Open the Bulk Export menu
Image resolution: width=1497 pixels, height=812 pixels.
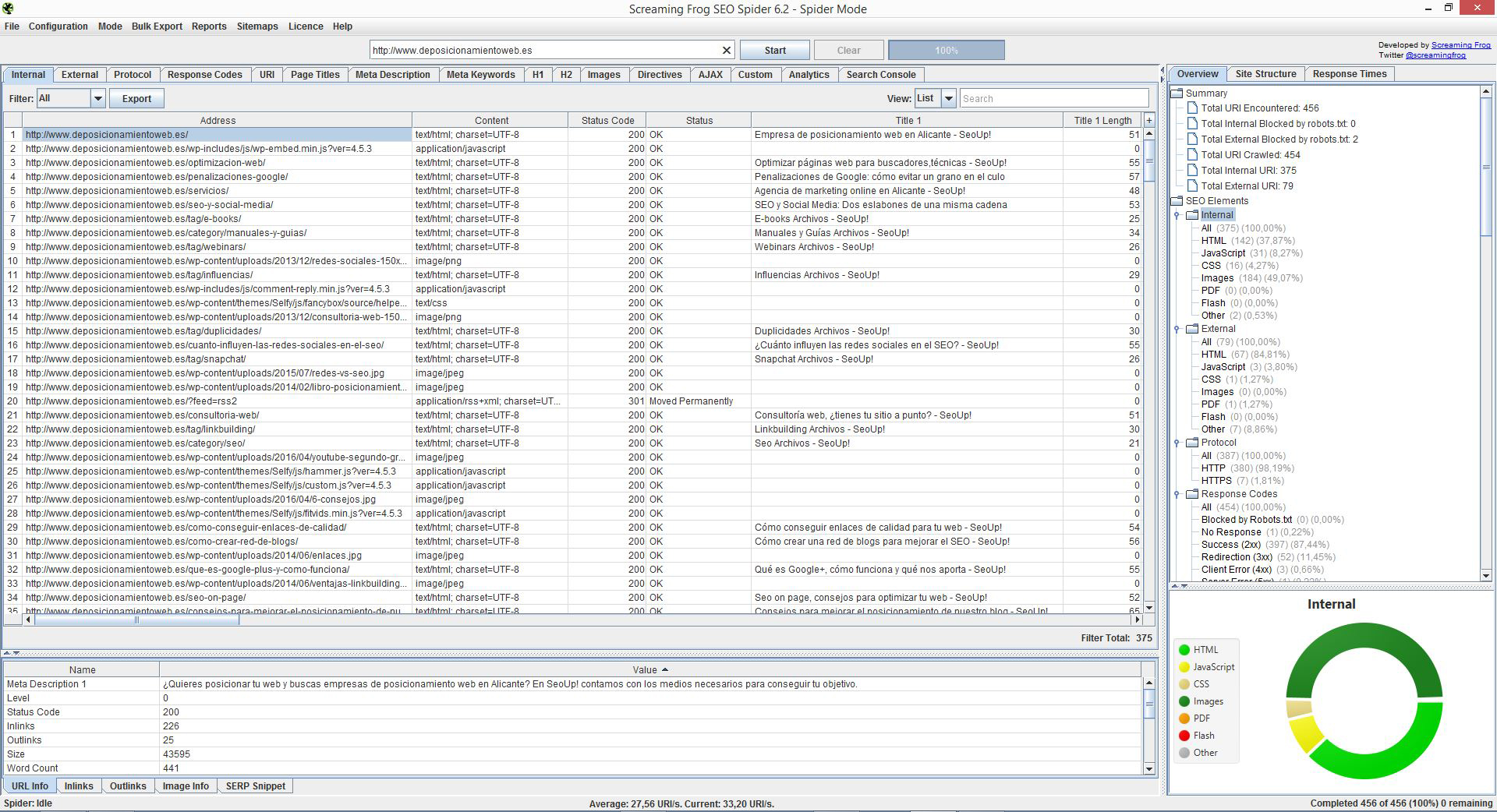tap(157, 26)
